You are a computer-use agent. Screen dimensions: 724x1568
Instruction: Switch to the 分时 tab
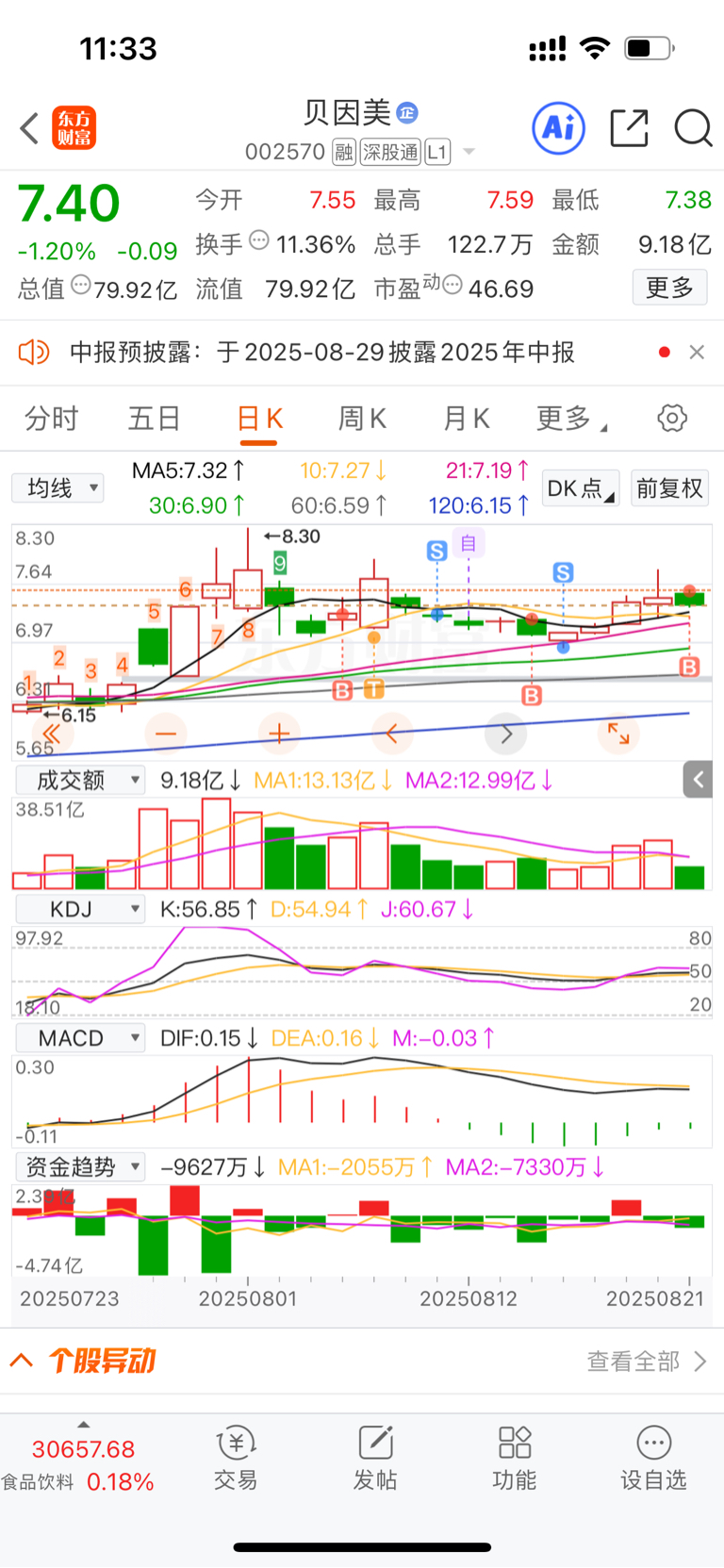coord(51,419)
